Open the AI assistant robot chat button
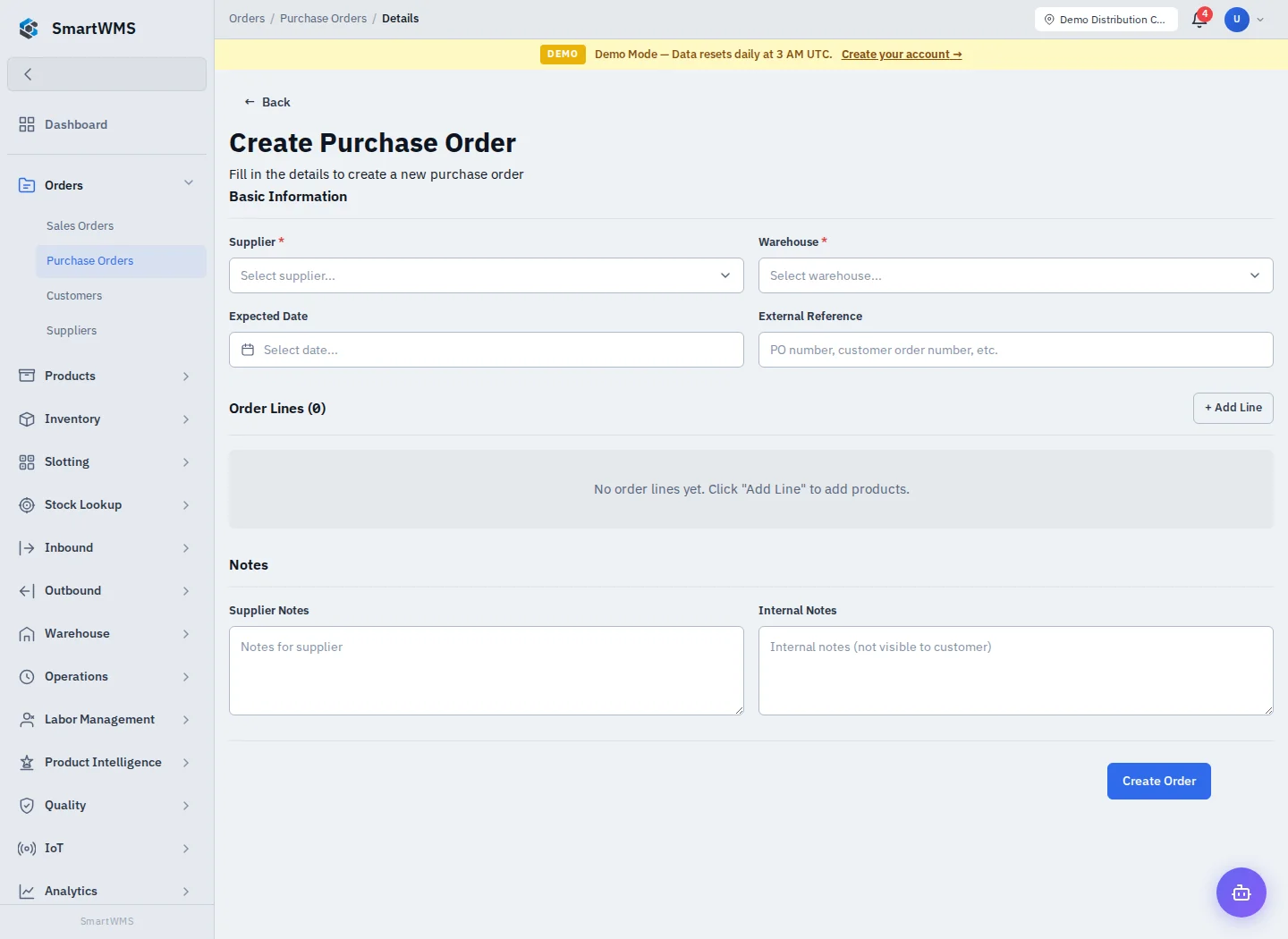The height and width of the screenshot is (939, 1288). click(1241, 892)
